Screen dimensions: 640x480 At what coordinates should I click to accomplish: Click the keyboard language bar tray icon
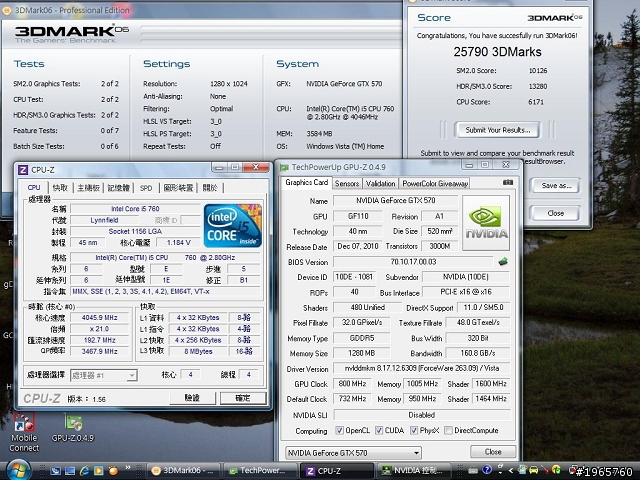tap(473, 471)
